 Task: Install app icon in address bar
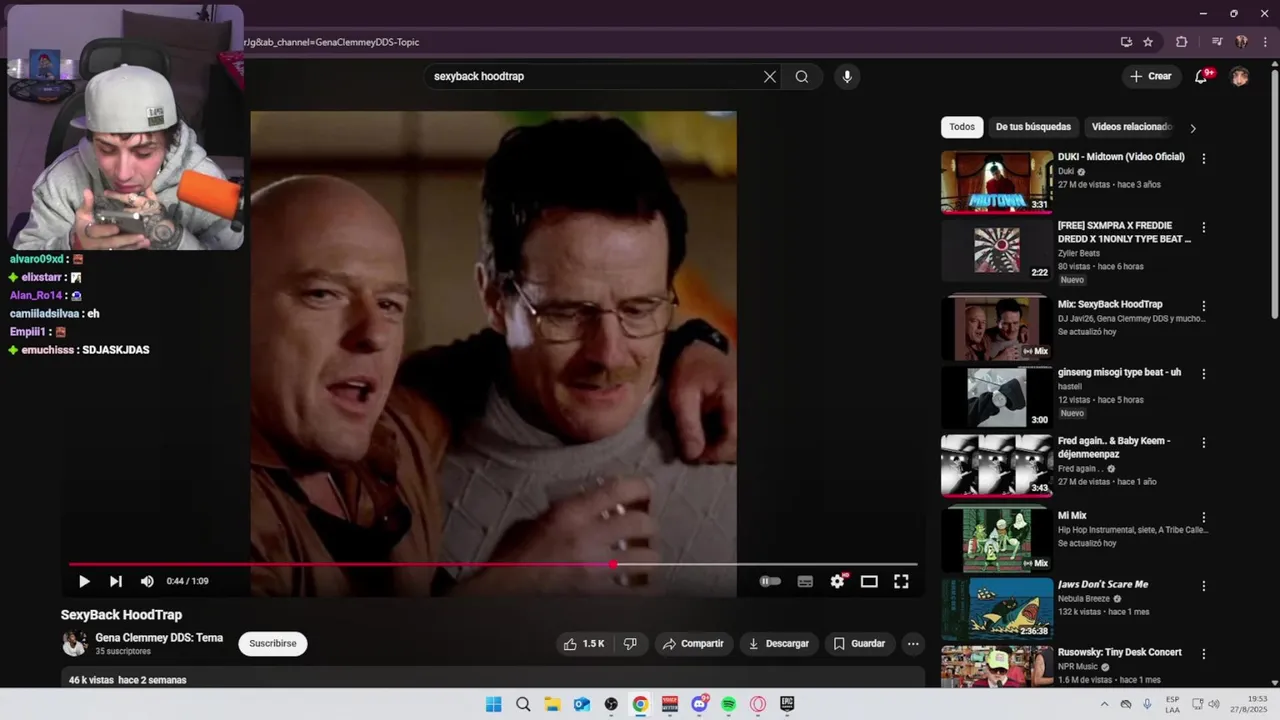pos(1126,42)
